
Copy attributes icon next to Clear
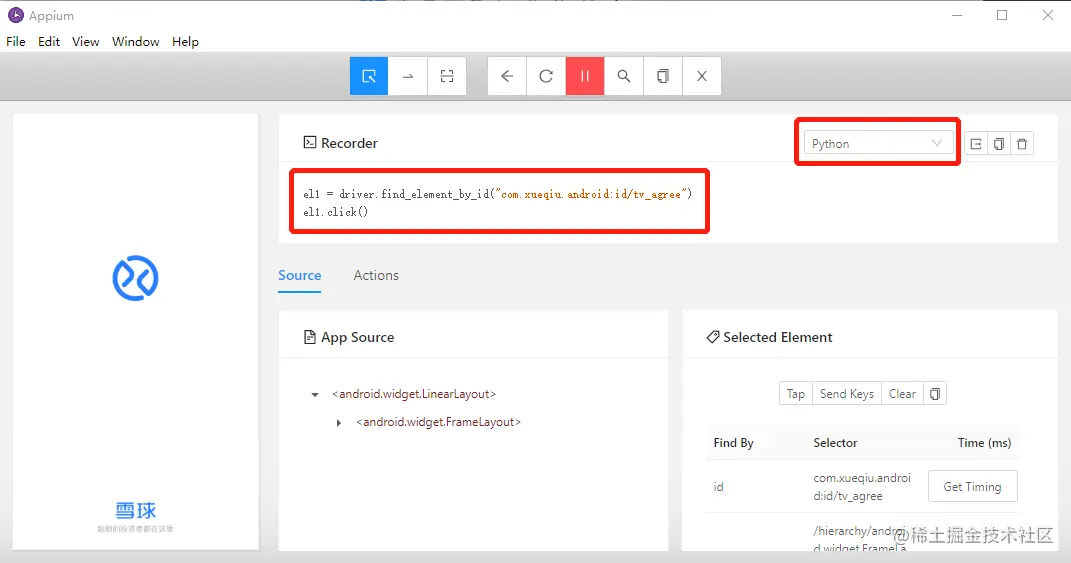click(x=935, y=394)
